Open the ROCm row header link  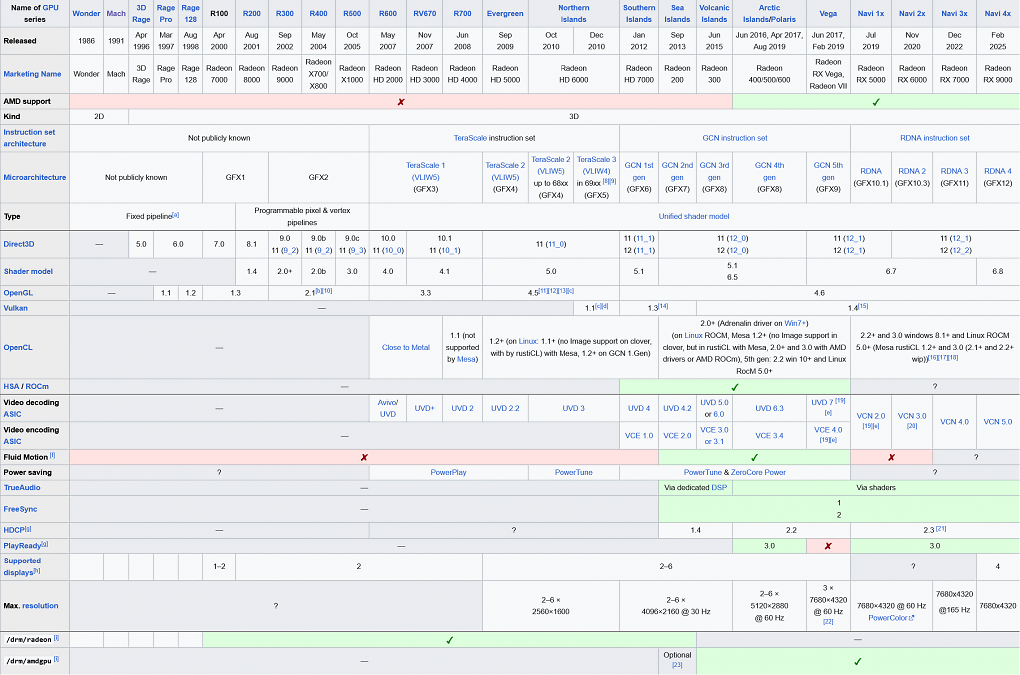tap(37, 387)
